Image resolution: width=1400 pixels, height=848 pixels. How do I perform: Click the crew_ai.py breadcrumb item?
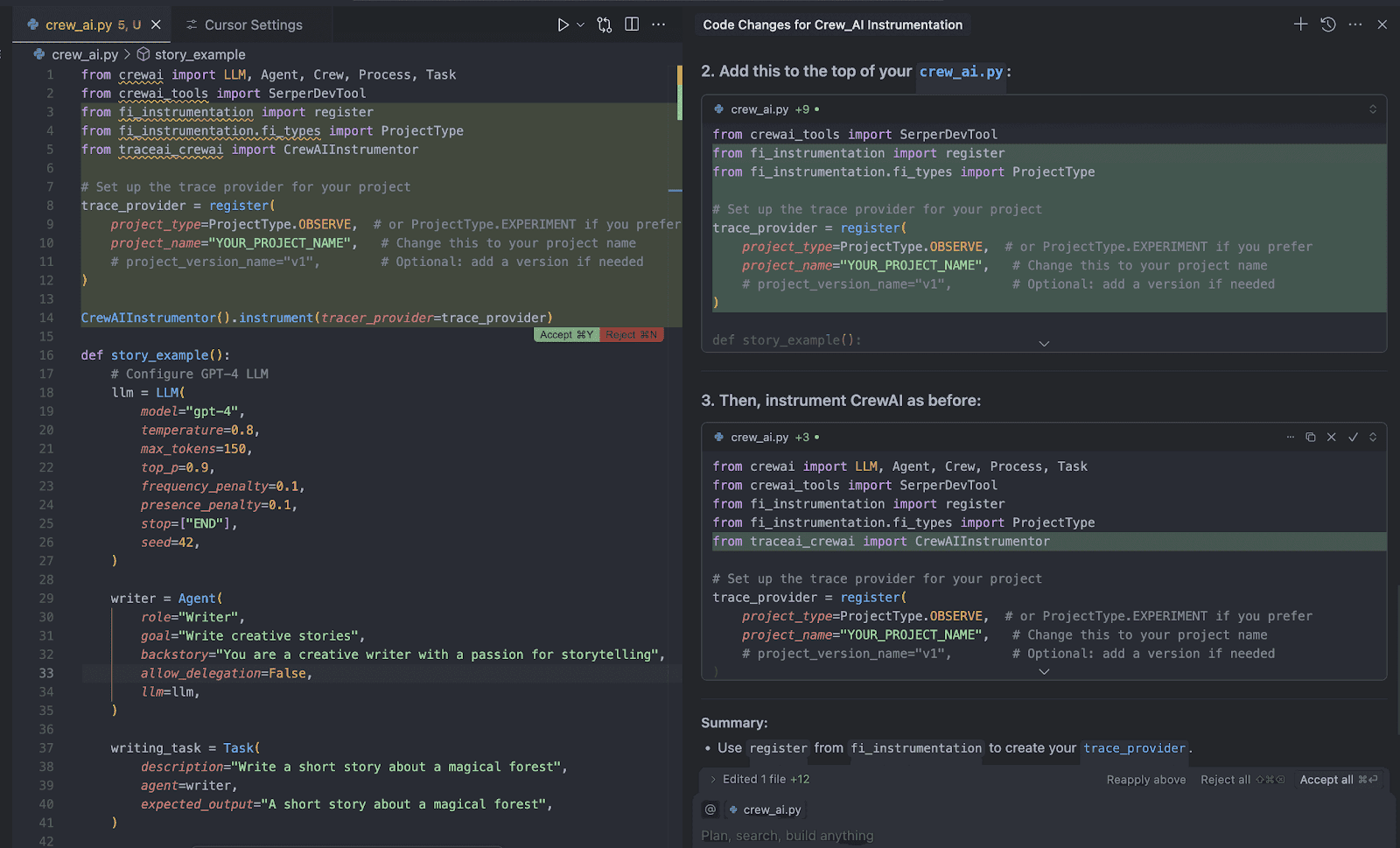(84, 54)
